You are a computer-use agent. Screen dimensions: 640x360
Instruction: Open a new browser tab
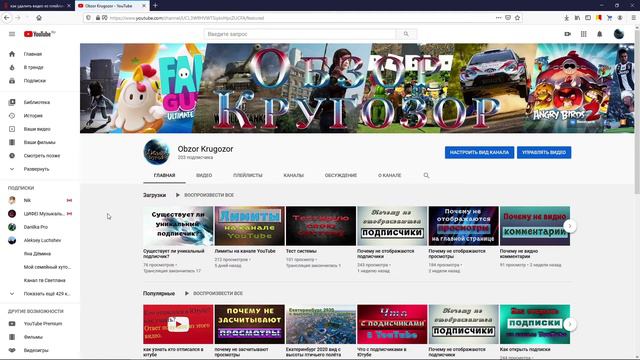point(156,6)
